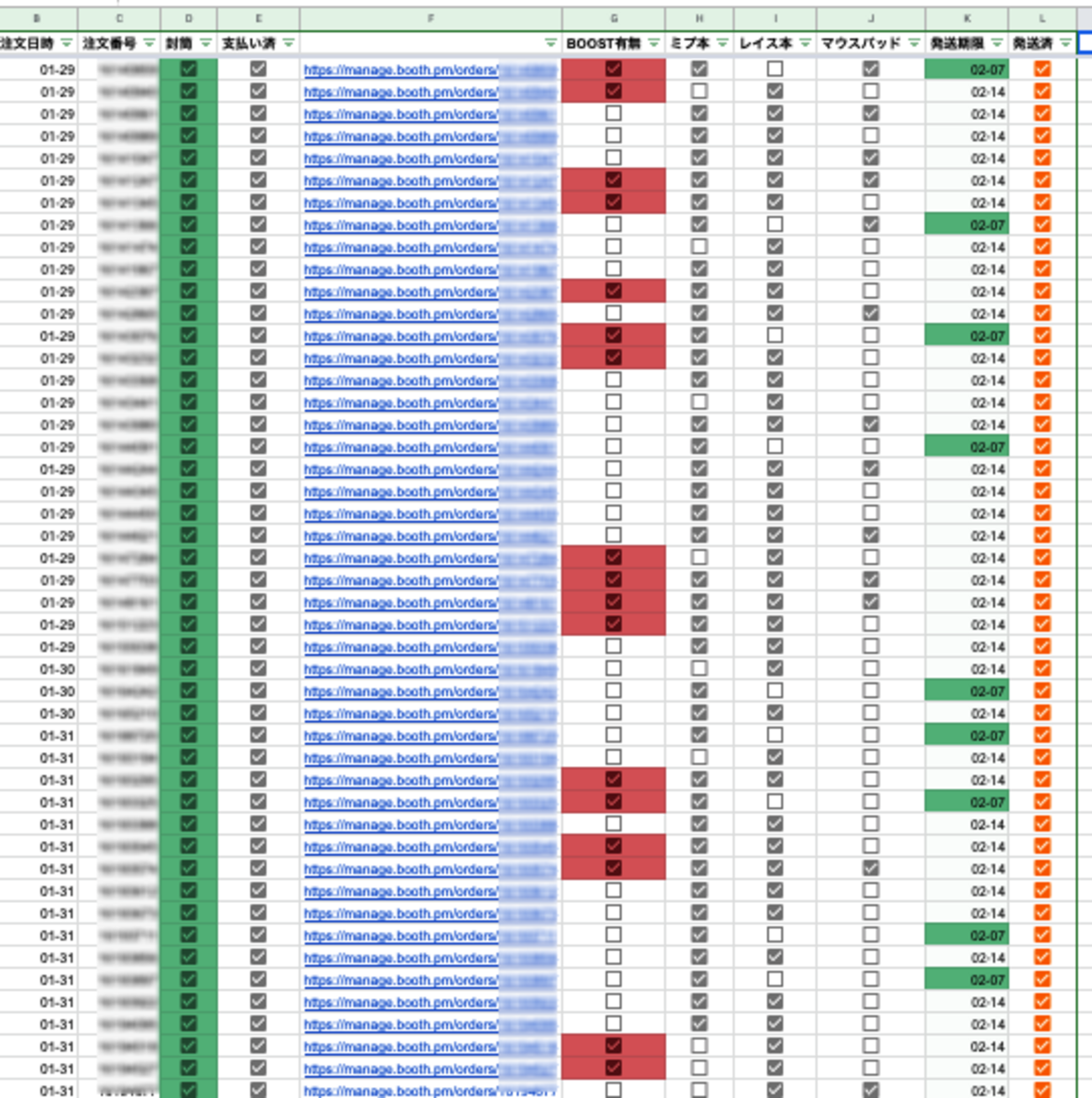Open the ミプ本 column filter

722,43
